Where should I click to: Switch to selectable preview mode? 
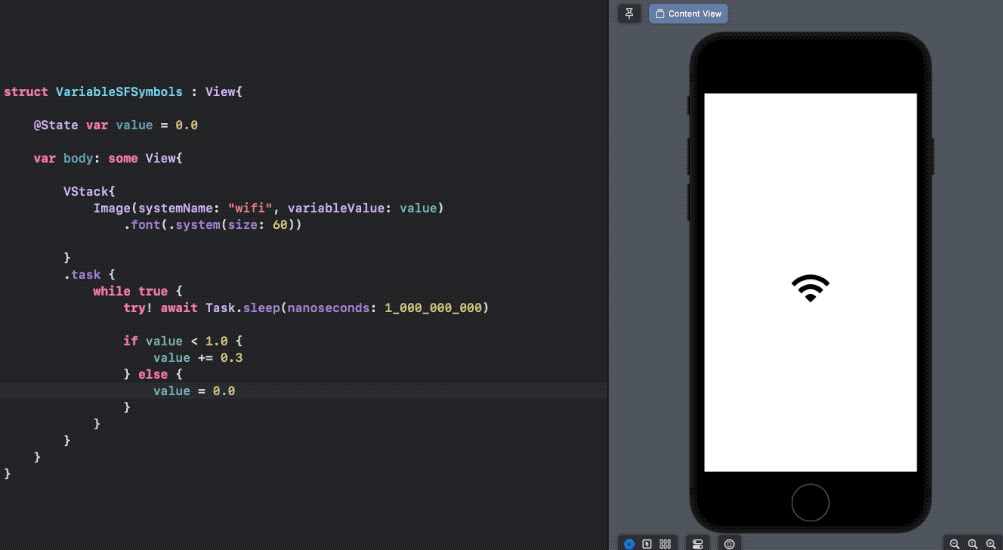[x=647, y=544]
